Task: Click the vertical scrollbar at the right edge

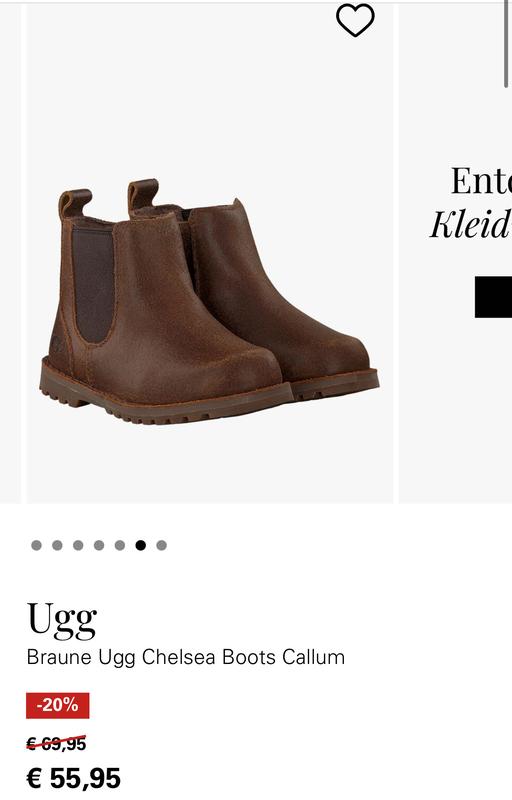Action: (506, 45)
